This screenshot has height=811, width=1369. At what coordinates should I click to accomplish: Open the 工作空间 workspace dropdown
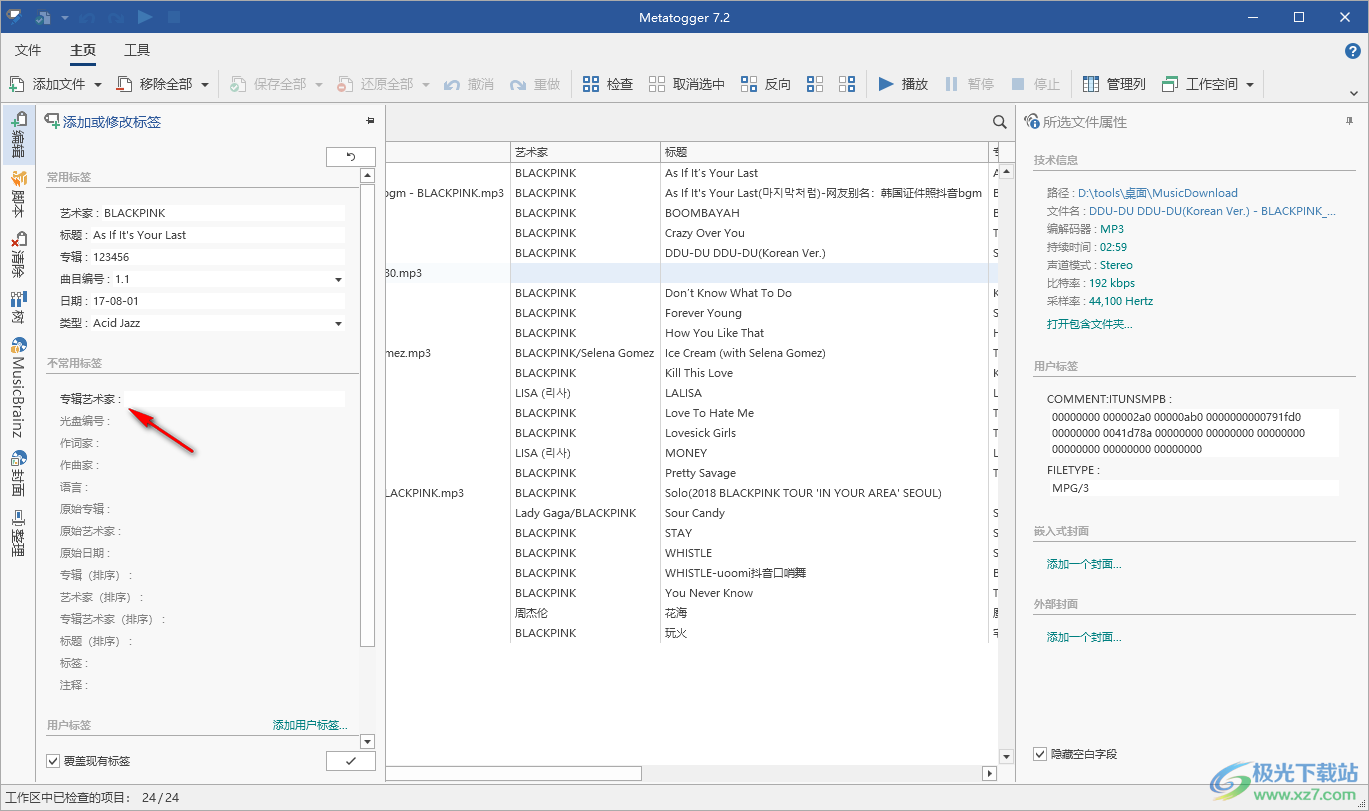[1250, 85]
